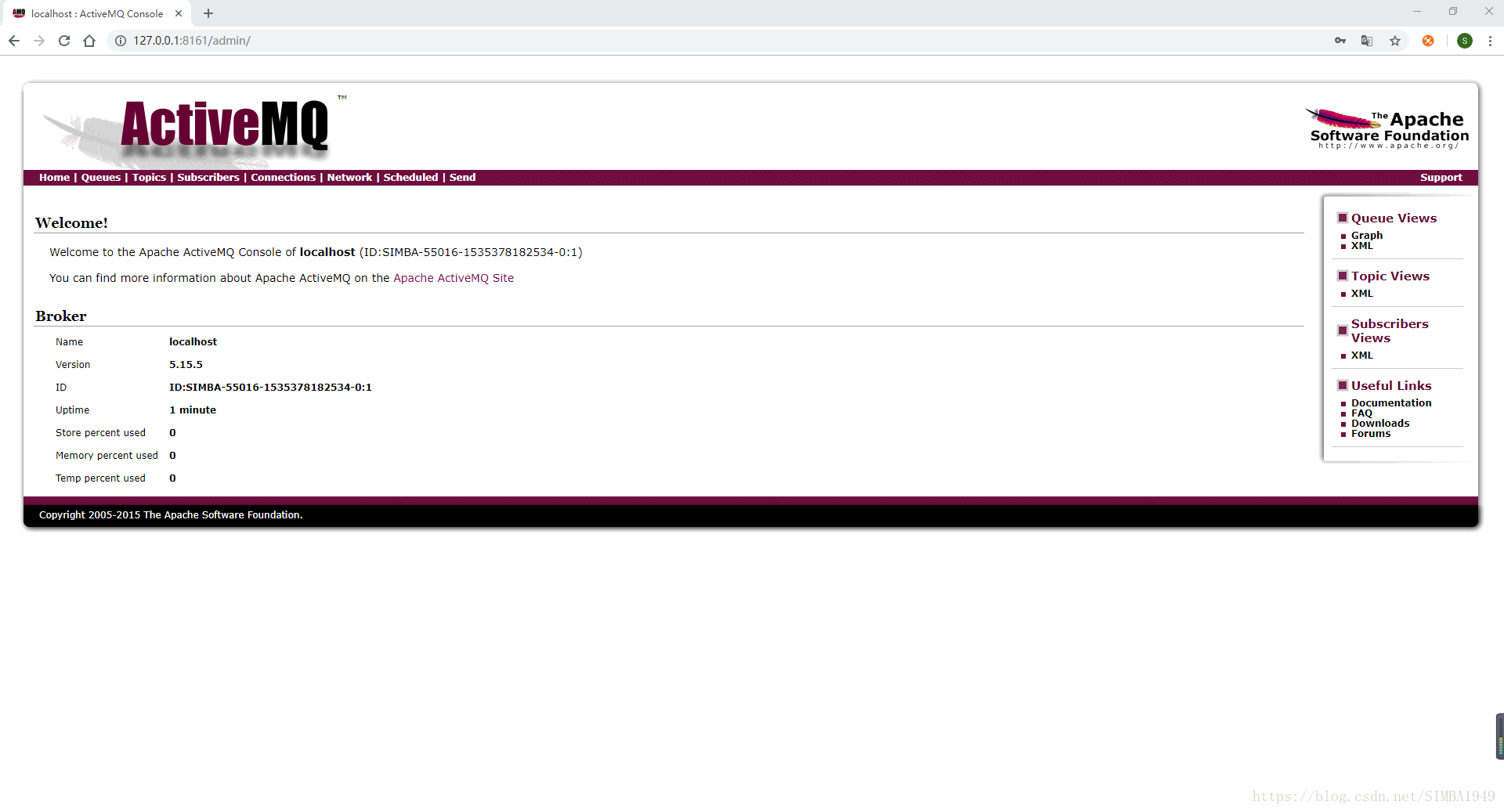Open the Chrome three-dot menu
This screenshot has width=1504, height=812.
tap(1490, 41)
